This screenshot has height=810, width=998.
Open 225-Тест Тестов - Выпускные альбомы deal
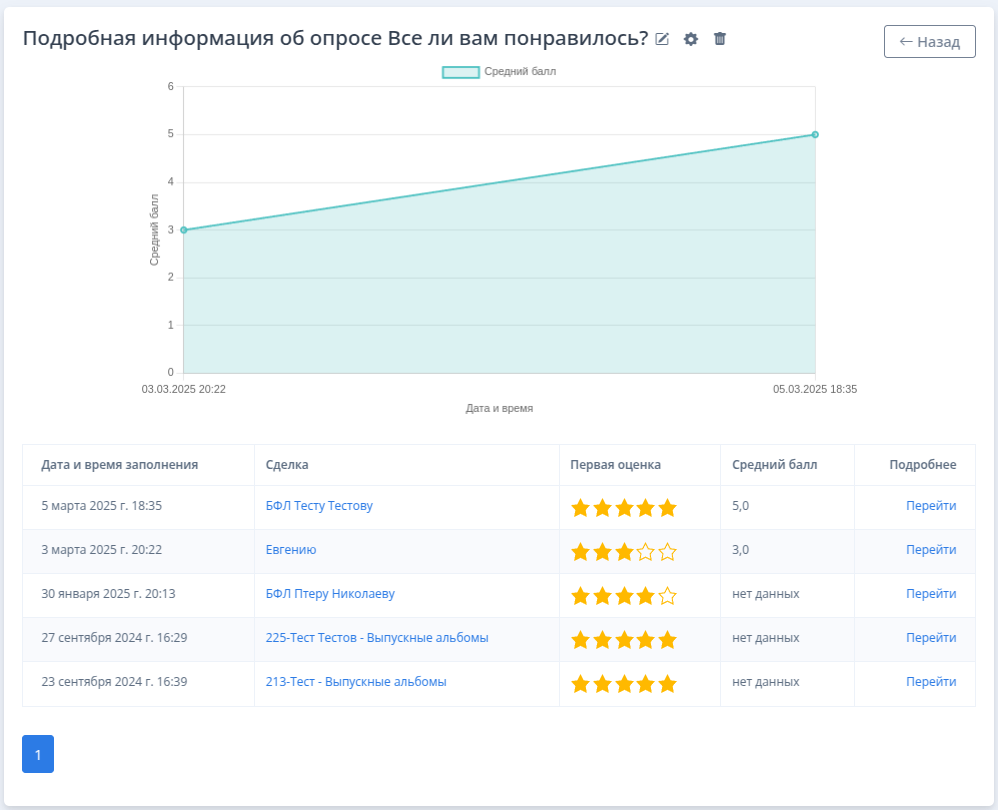(377, 638)
